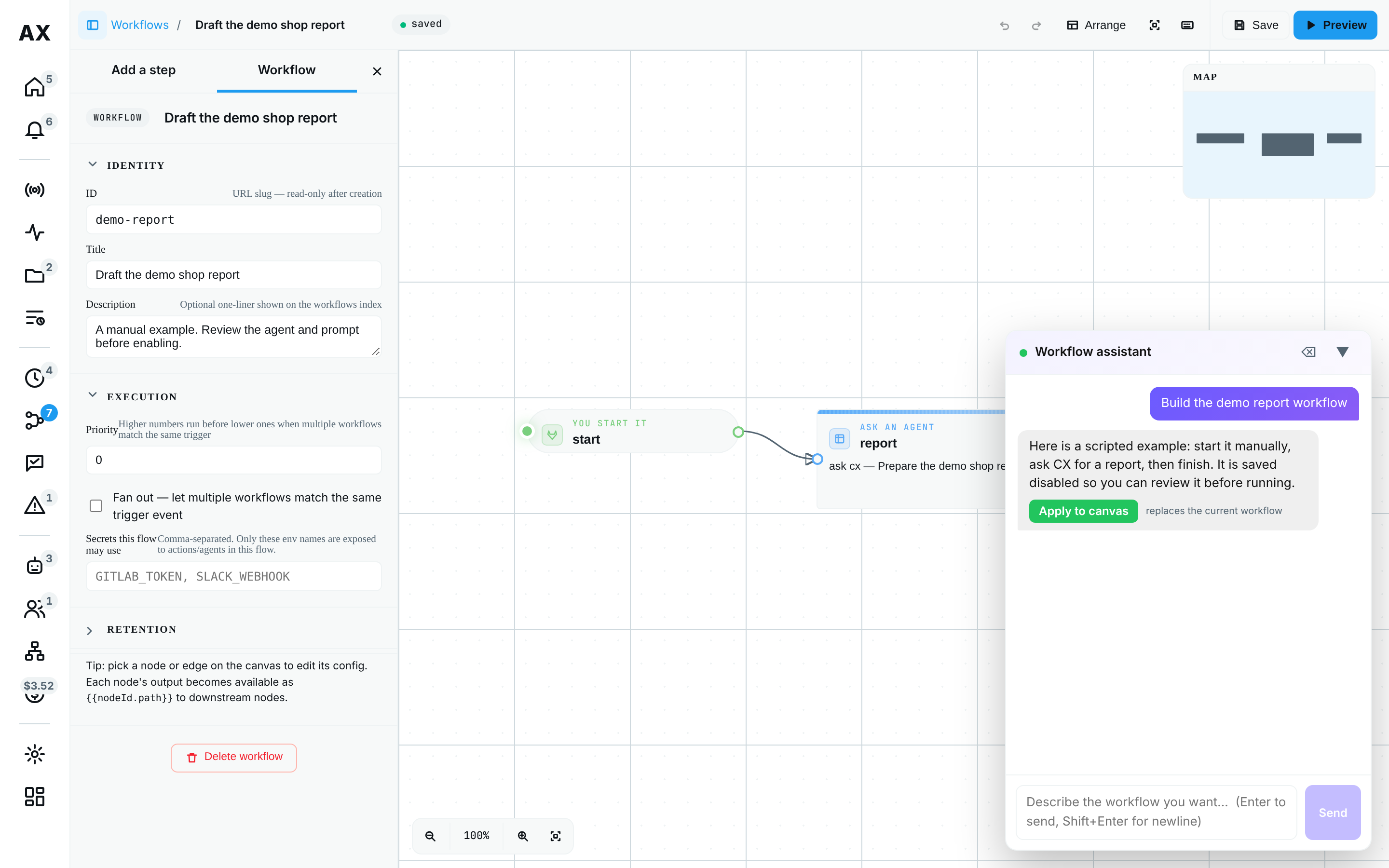Open the activity pulse icon

[x=34, y=232]
